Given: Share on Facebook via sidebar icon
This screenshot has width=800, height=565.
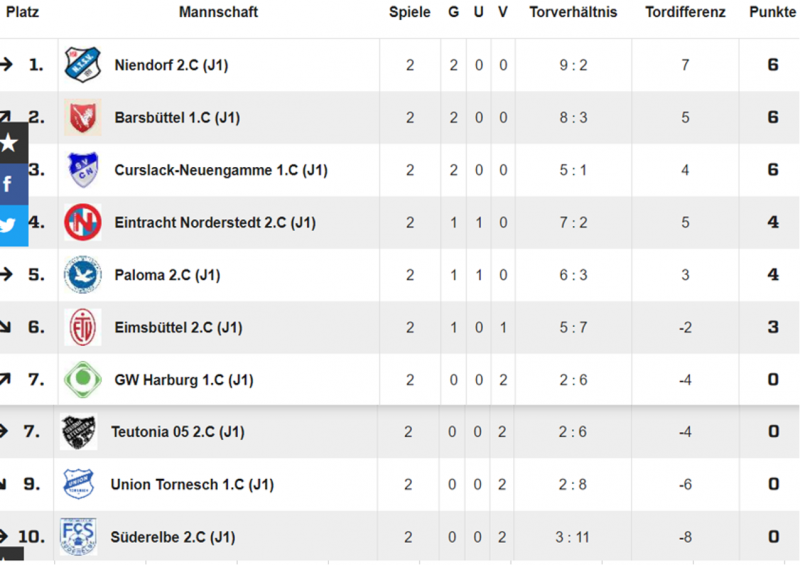Looking at the screenshot, I should [x=10, y=184].
